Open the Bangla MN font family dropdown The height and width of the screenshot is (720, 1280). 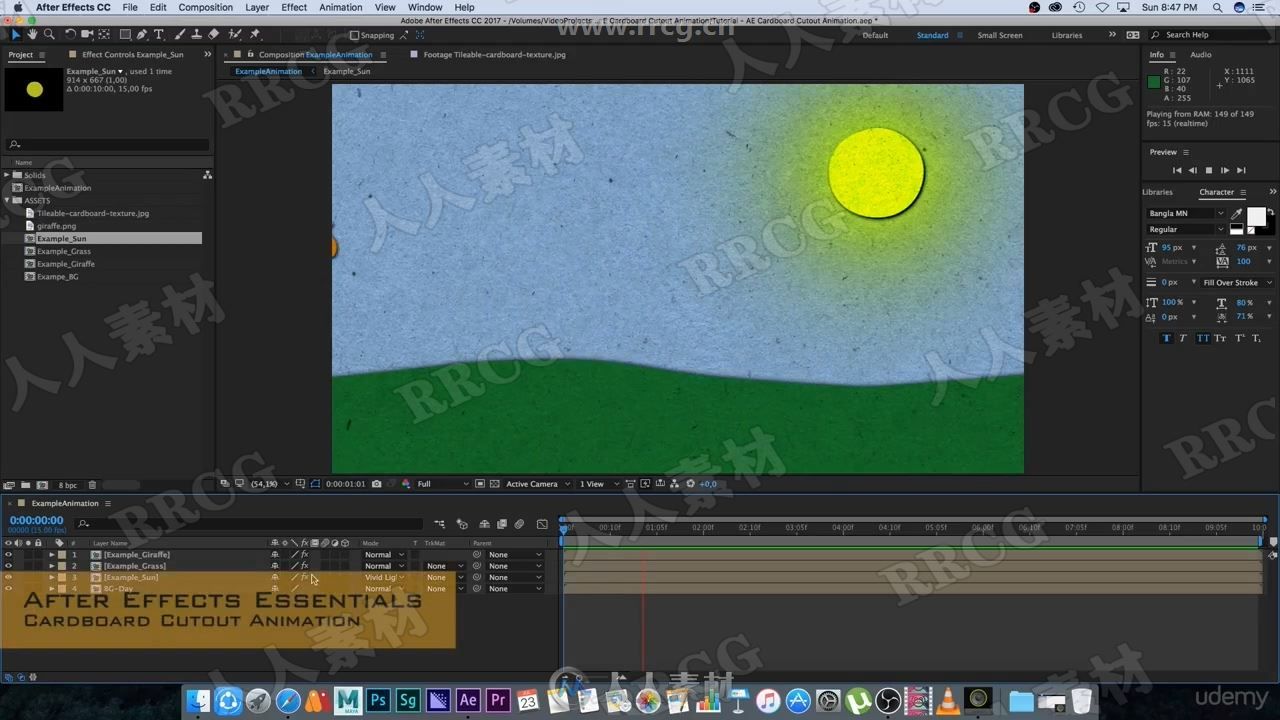[x=1186, y=213]
